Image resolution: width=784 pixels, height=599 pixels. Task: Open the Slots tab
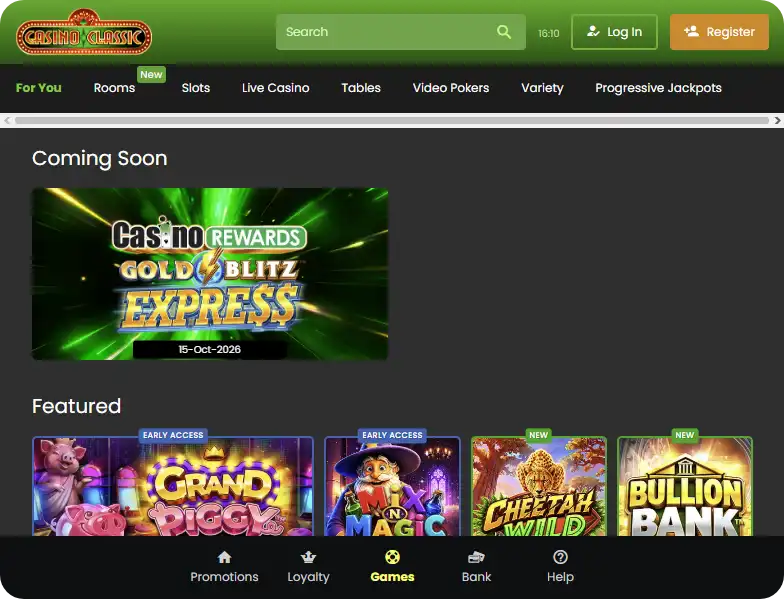196,88
